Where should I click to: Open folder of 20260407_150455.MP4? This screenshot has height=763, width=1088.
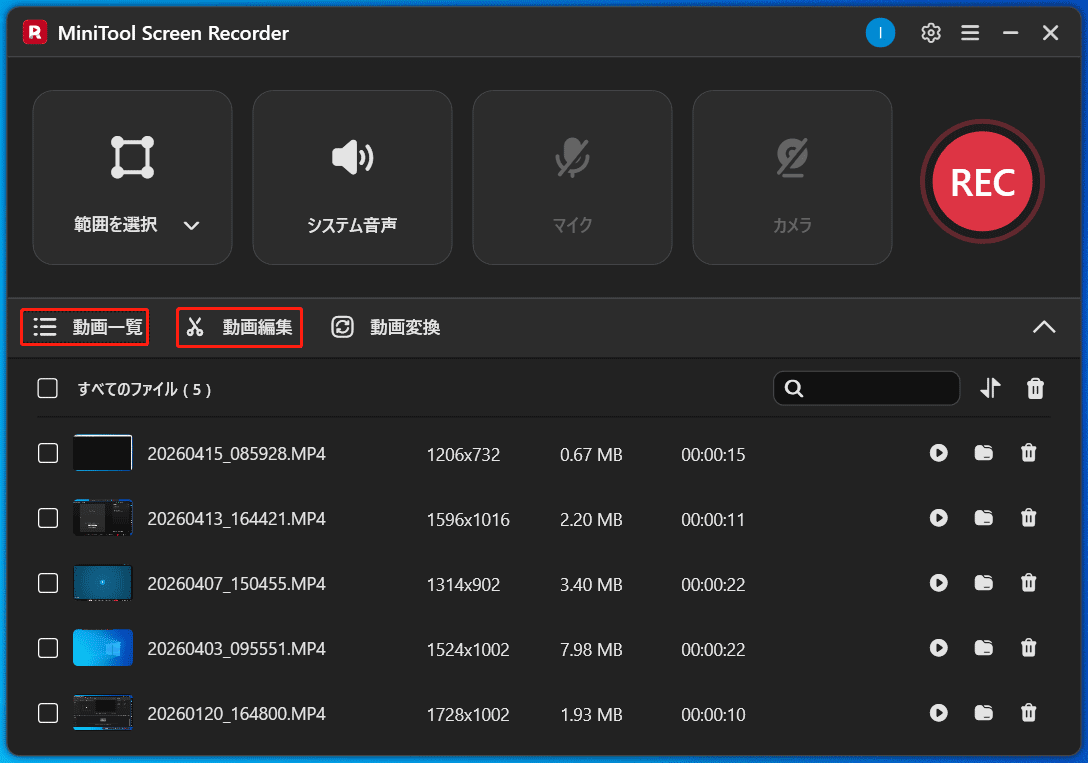tap(984, 583)
